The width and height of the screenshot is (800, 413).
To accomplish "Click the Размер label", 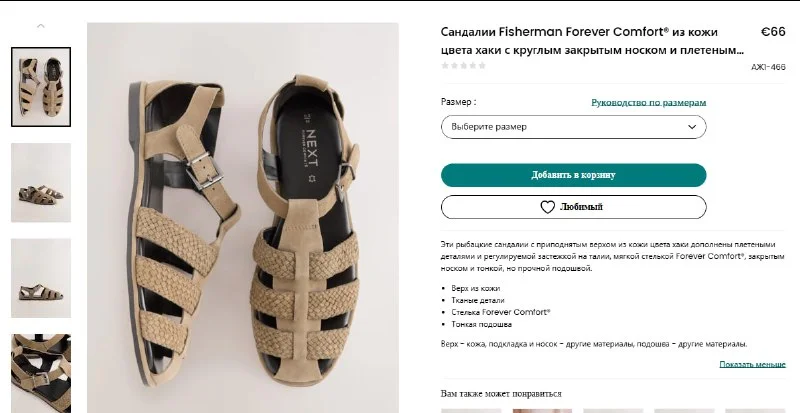I will point(458,102).
